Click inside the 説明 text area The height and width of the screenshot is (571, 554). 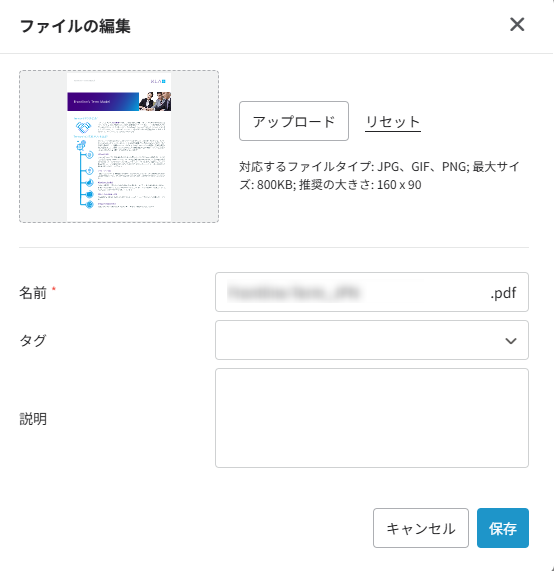372,418
